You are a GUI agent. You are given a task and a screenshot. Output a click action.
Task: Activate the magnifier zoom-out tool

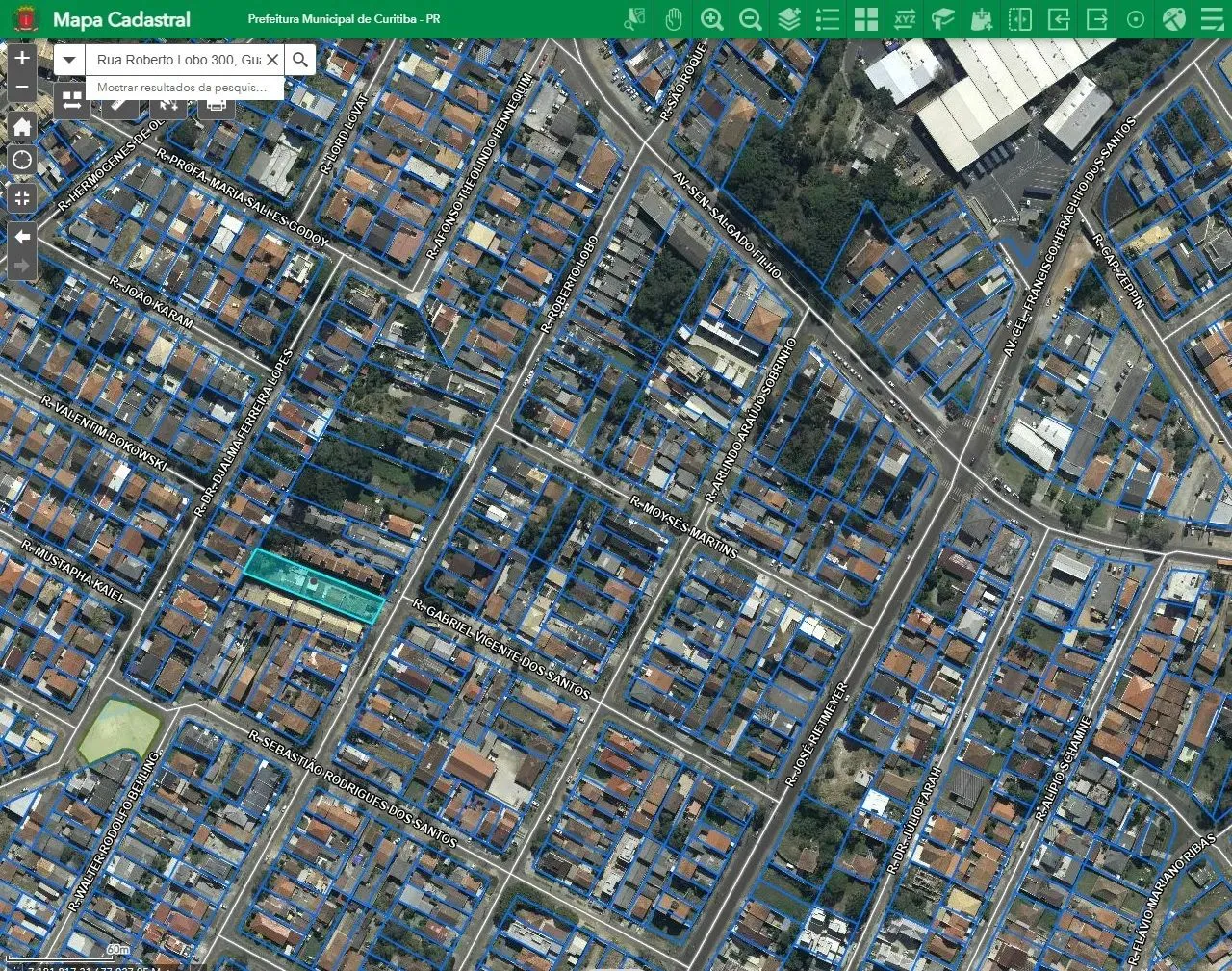pos(750,19)
